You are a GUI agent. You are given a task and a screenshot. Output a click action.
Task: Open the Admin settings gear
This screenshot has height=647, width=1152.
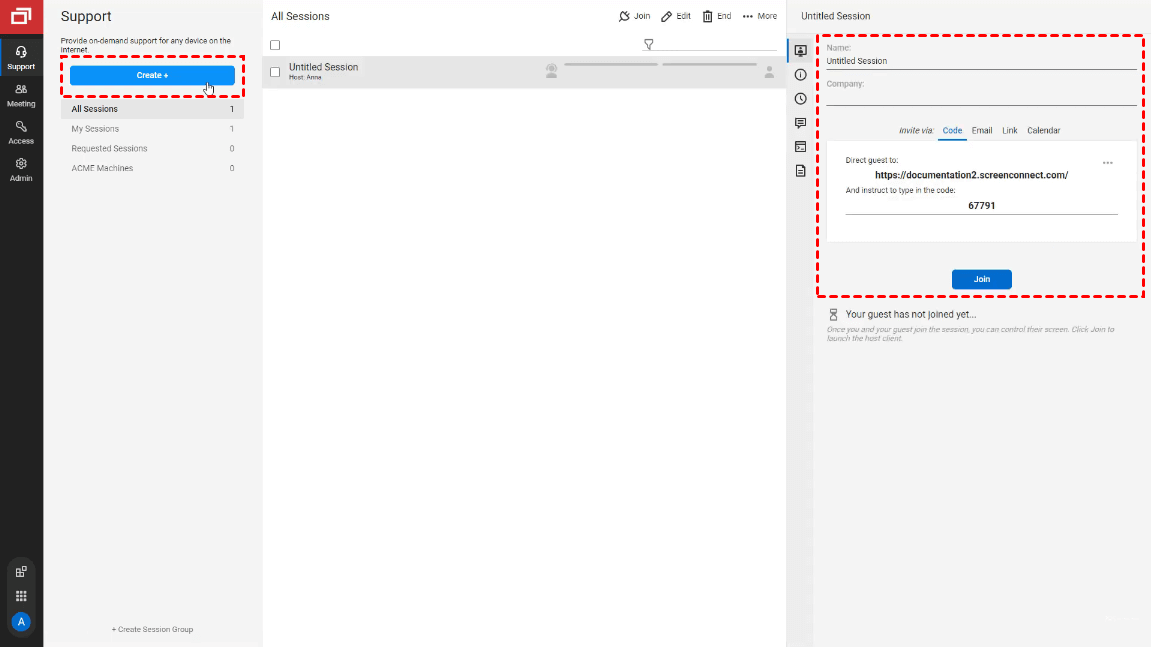pyautogui.click(x=21, y=168)
